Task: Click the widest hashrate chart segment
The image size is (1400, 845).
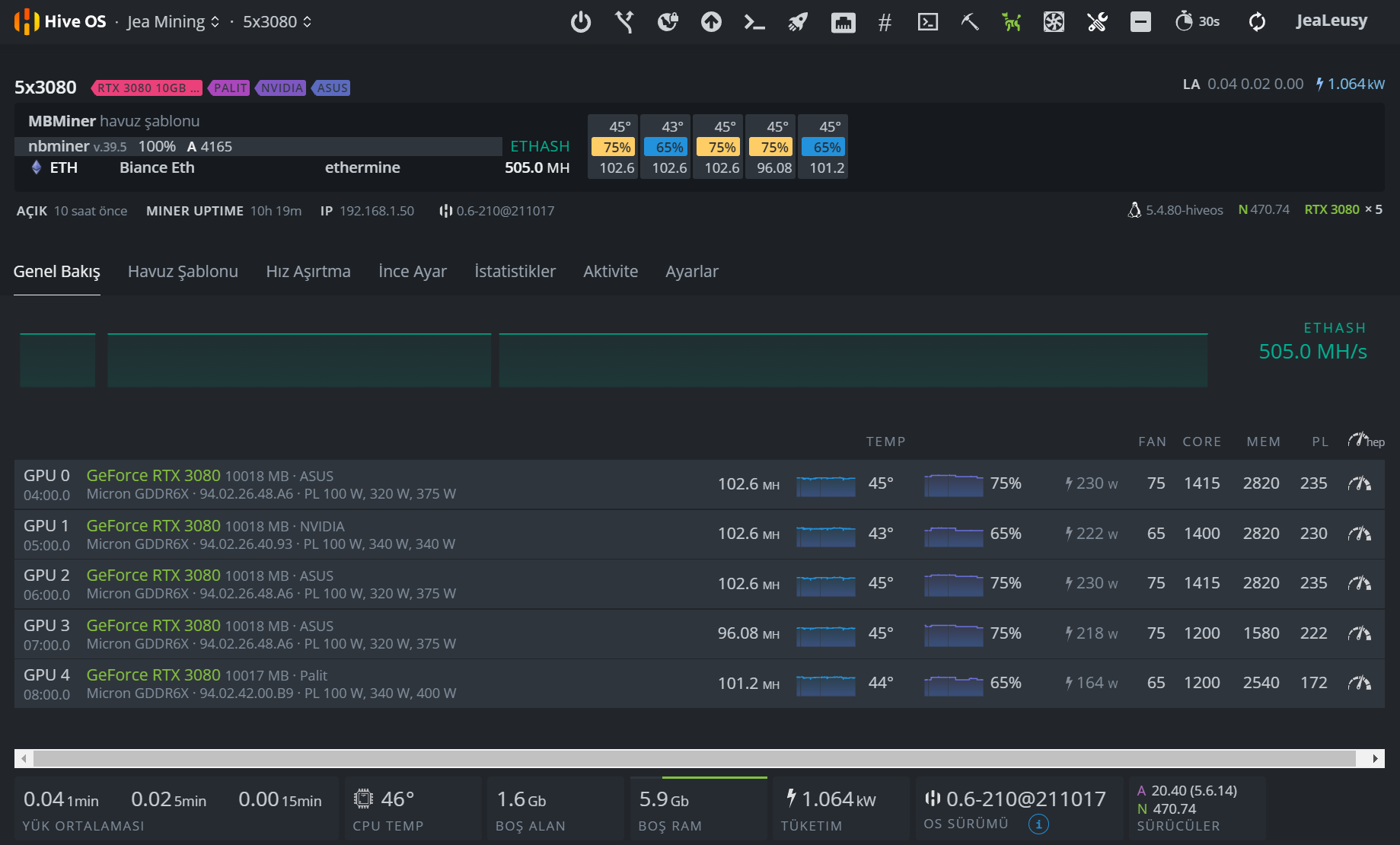Action: (853, 360)
